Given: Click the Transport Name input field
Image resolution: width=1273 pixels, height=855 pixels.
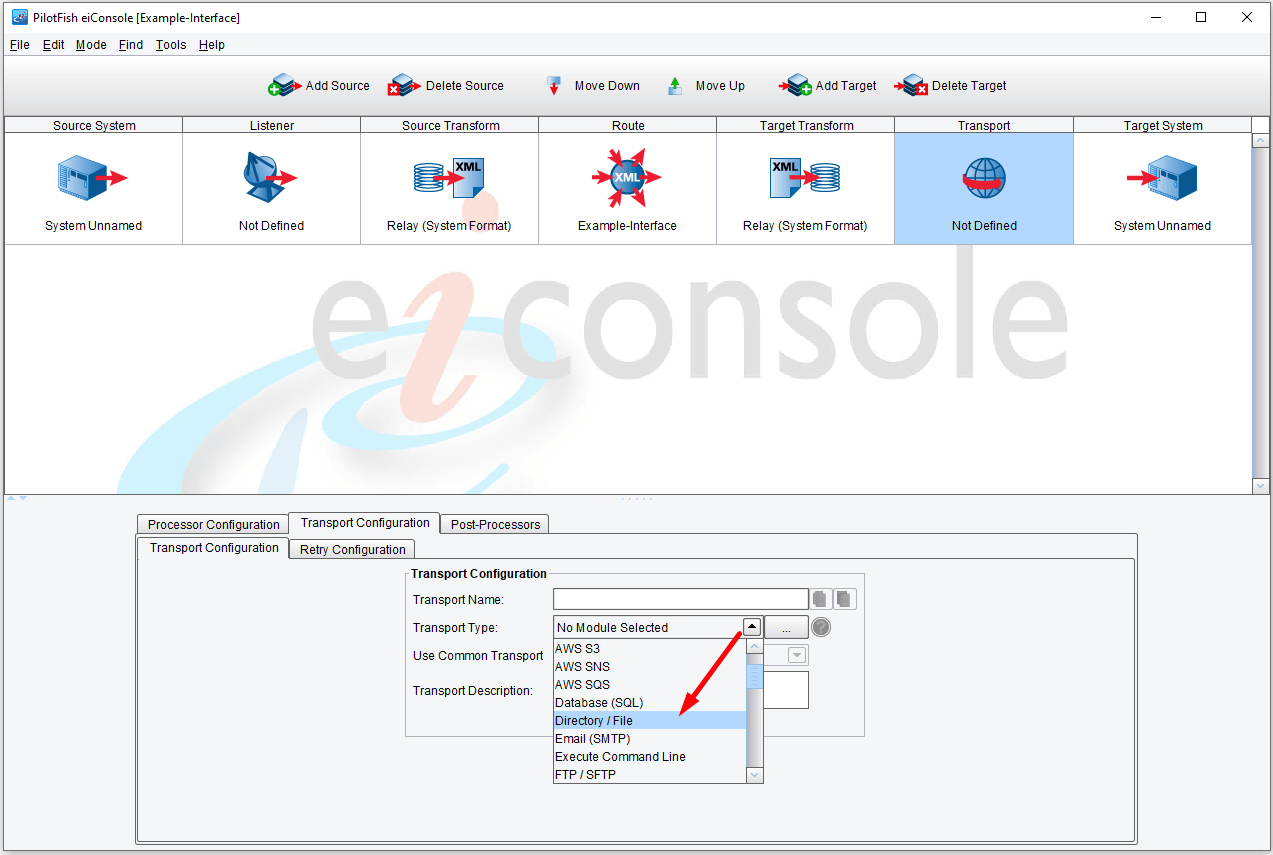Looking at the screenshot, I should 681,599.
